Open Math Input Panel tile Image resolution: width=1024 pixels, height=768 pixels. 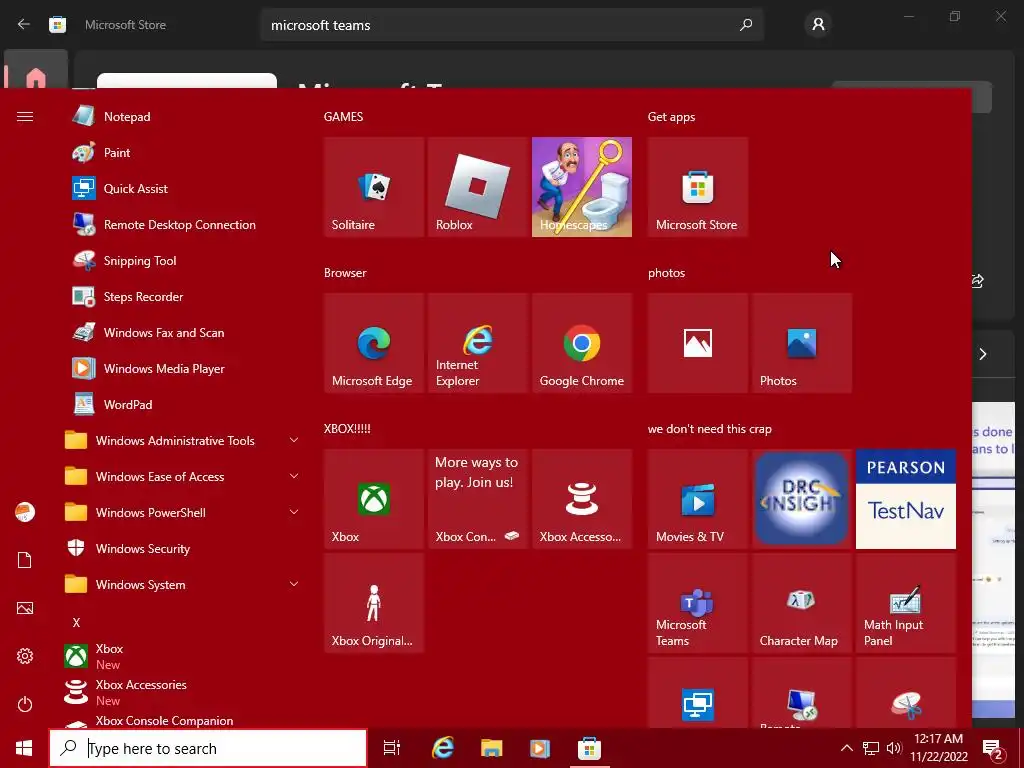906,603
